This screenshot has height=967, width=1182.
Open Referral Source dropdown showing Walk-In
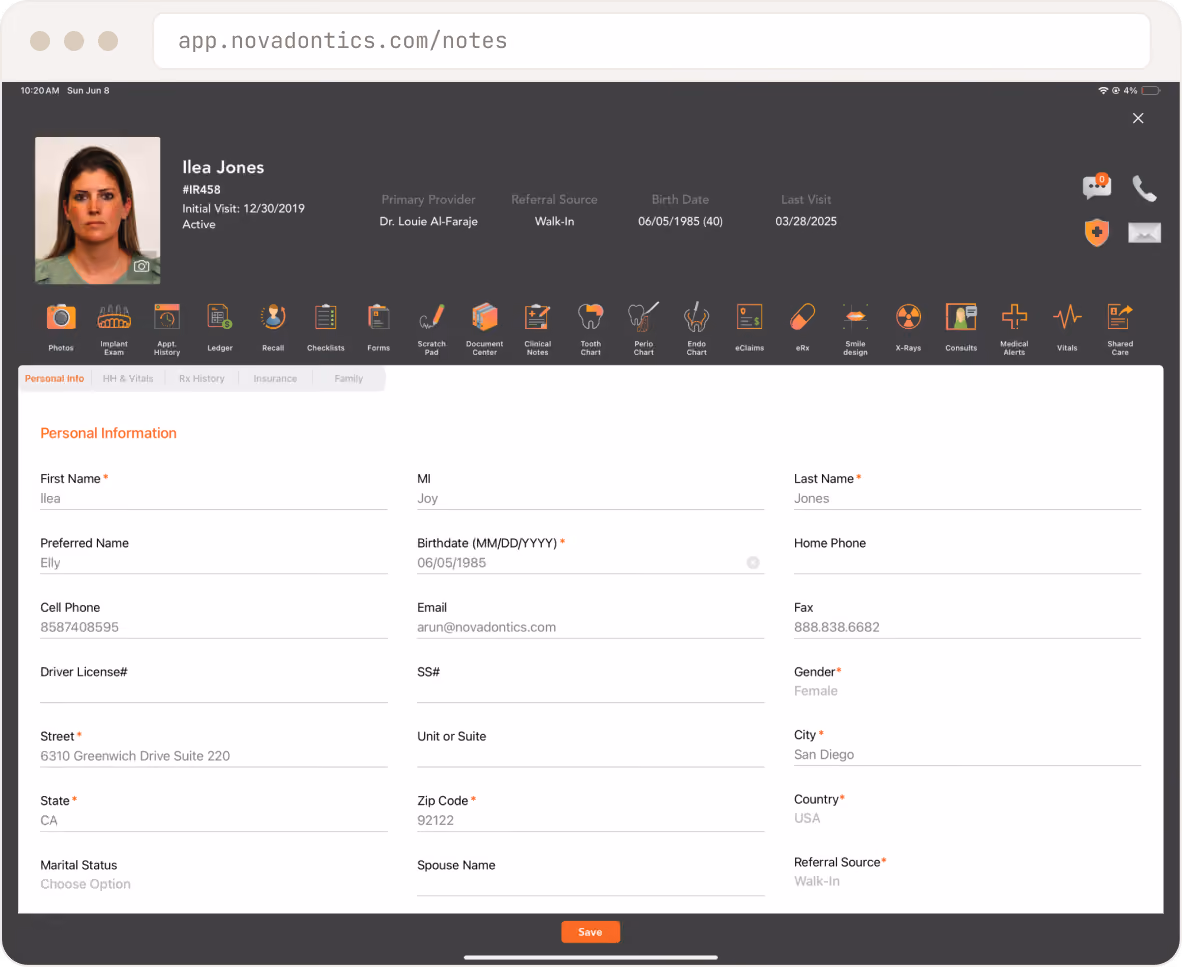(x=967, y=881)
